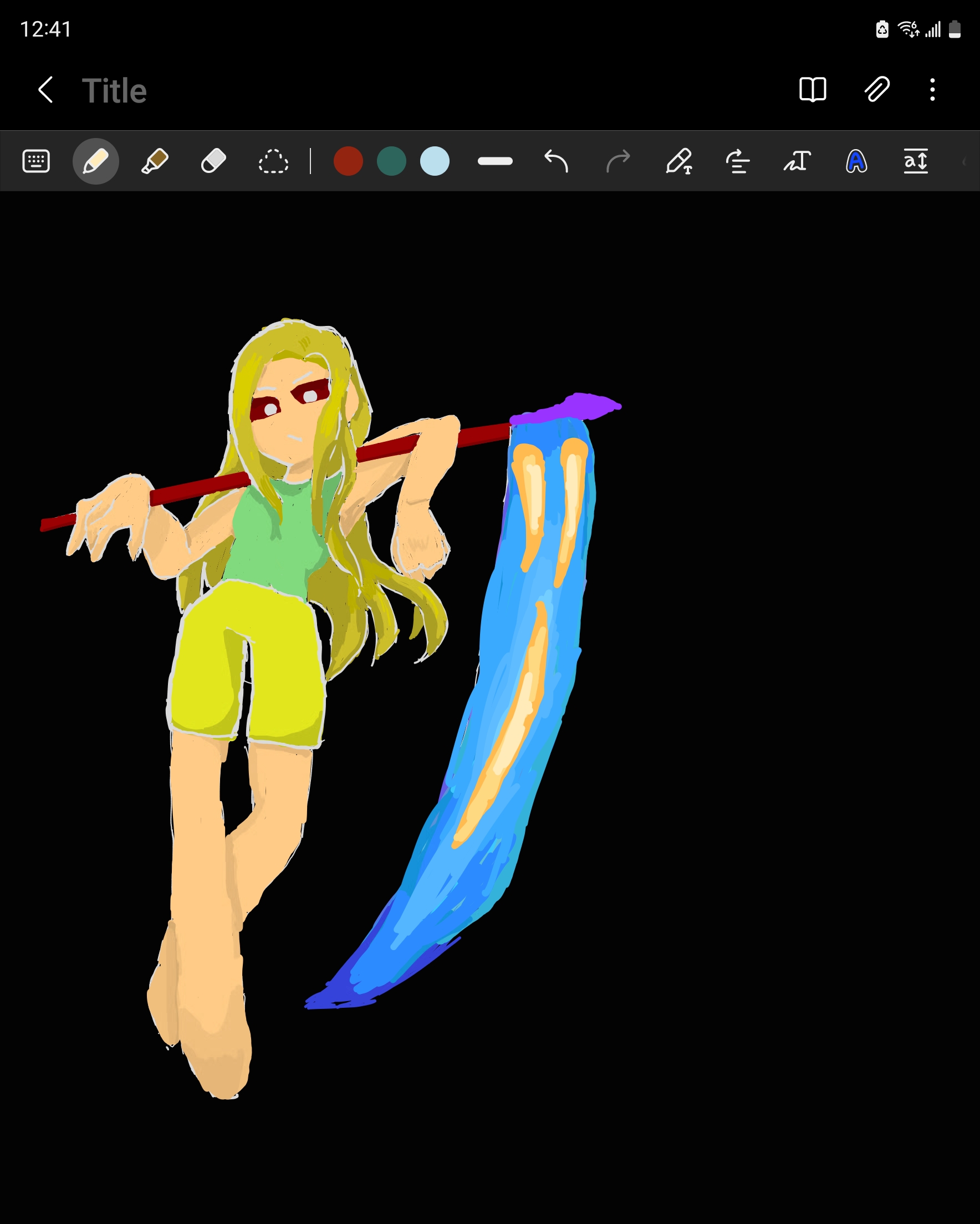Pick the dark green color swatch
Image resolution: width=980 pixels, height=1224 pixels.
click(391, 161)
